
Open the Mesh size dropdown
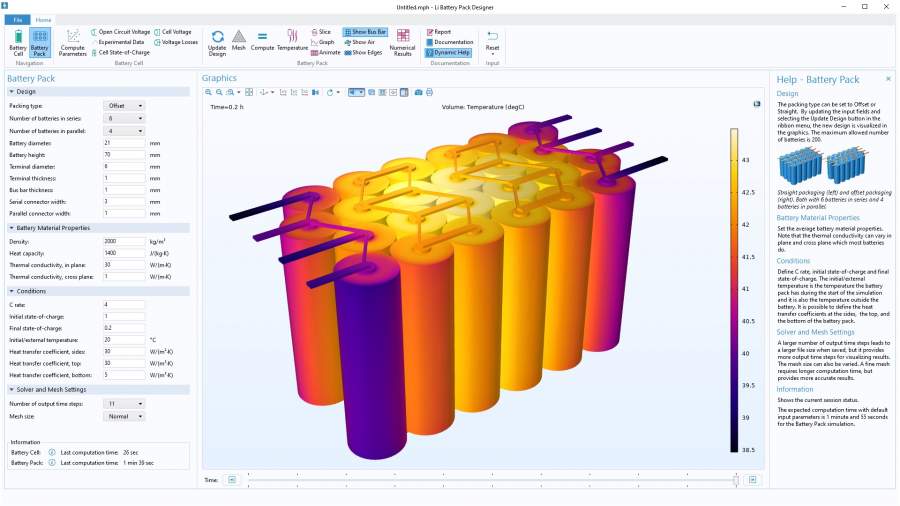(x=125, y=416)
